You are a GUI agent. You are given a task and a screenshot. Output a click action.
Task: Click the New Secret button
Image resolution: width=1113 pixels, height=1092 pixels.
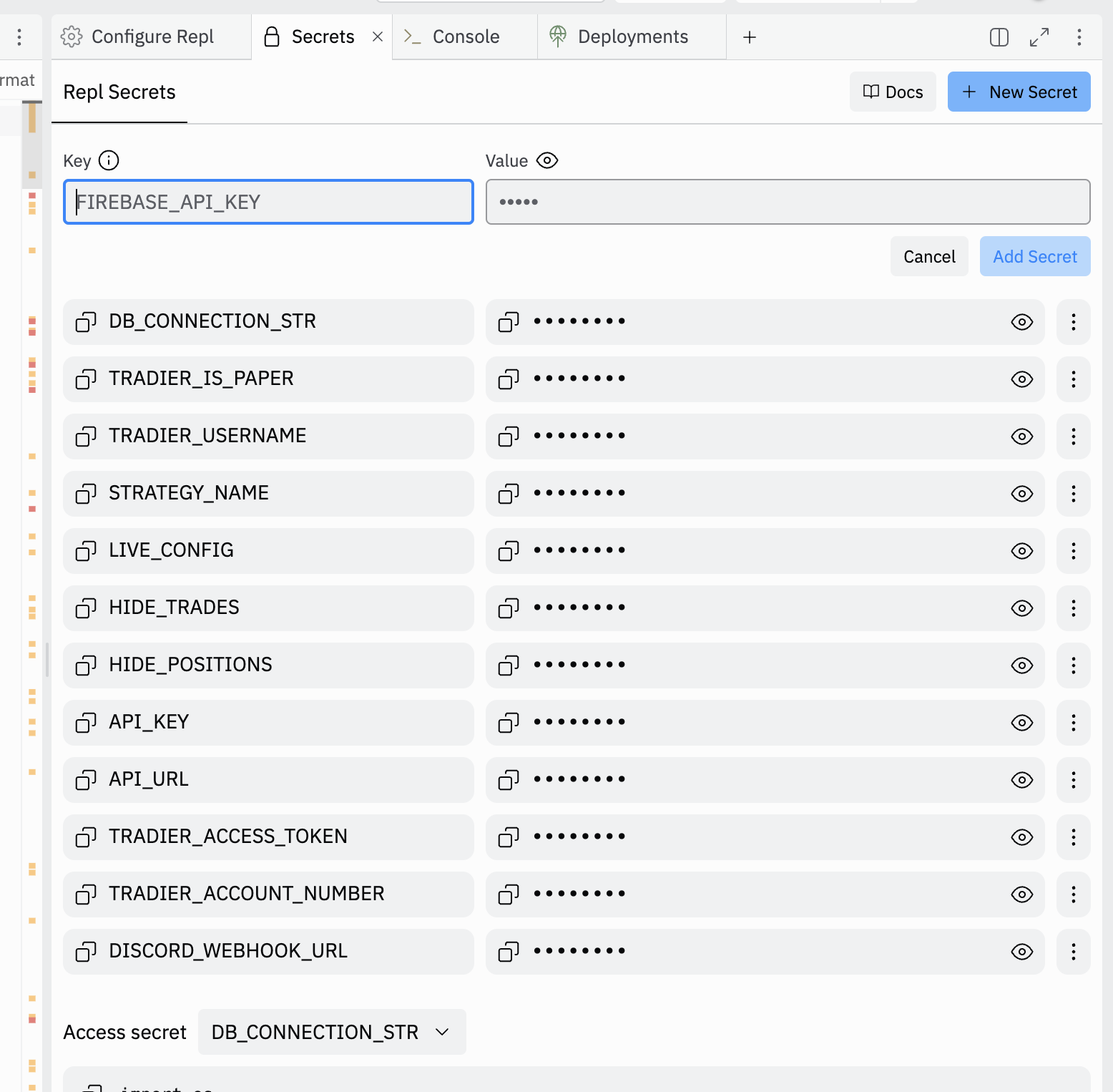[1019, 92]
